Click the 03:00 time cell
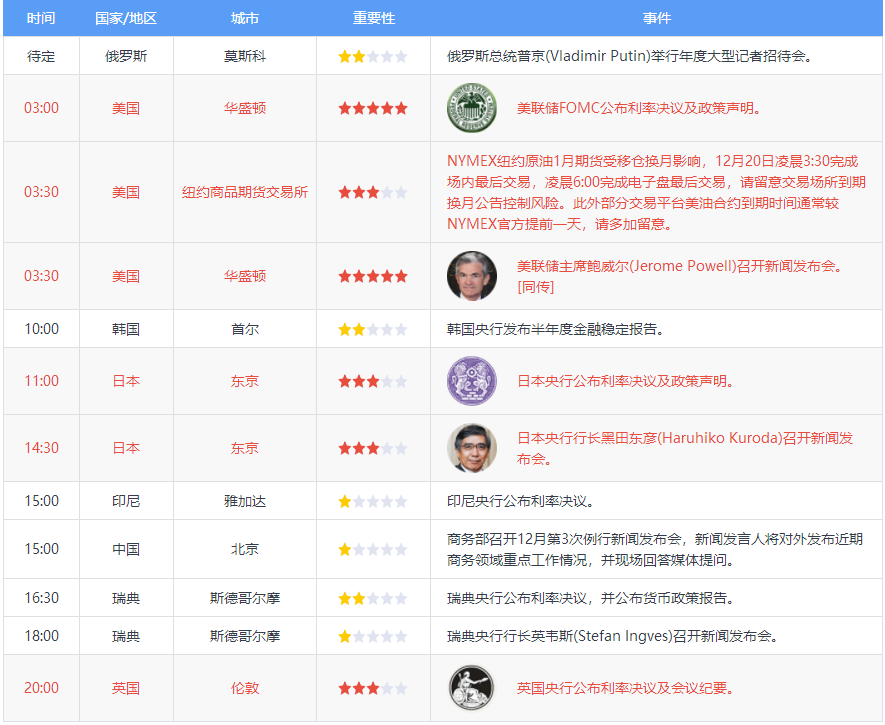The image size is (885, 725). click(x=41, y=108)
